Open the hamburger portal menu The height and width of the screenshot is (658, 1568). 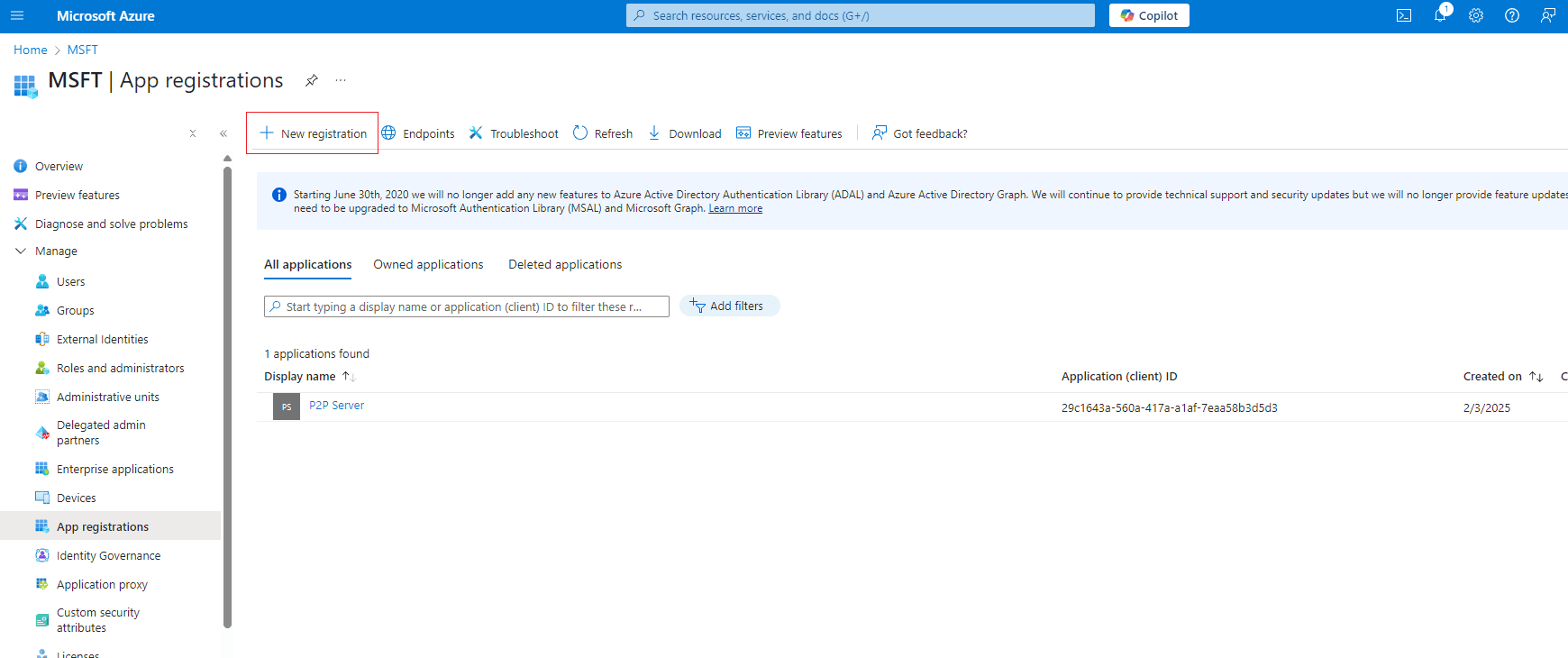(17, 15)
